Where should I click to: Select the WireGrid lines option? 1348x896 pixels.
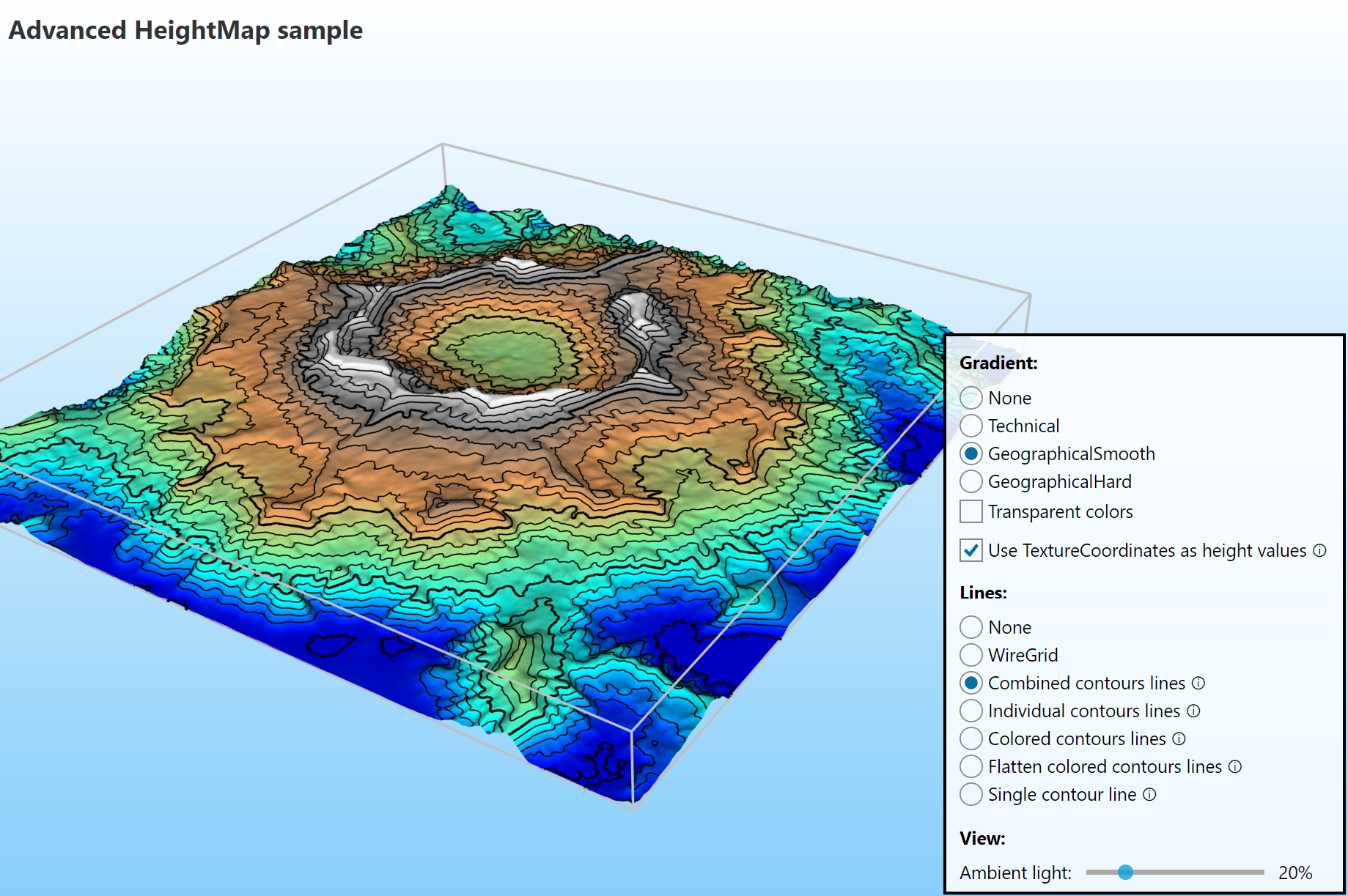tap(971, 655)
